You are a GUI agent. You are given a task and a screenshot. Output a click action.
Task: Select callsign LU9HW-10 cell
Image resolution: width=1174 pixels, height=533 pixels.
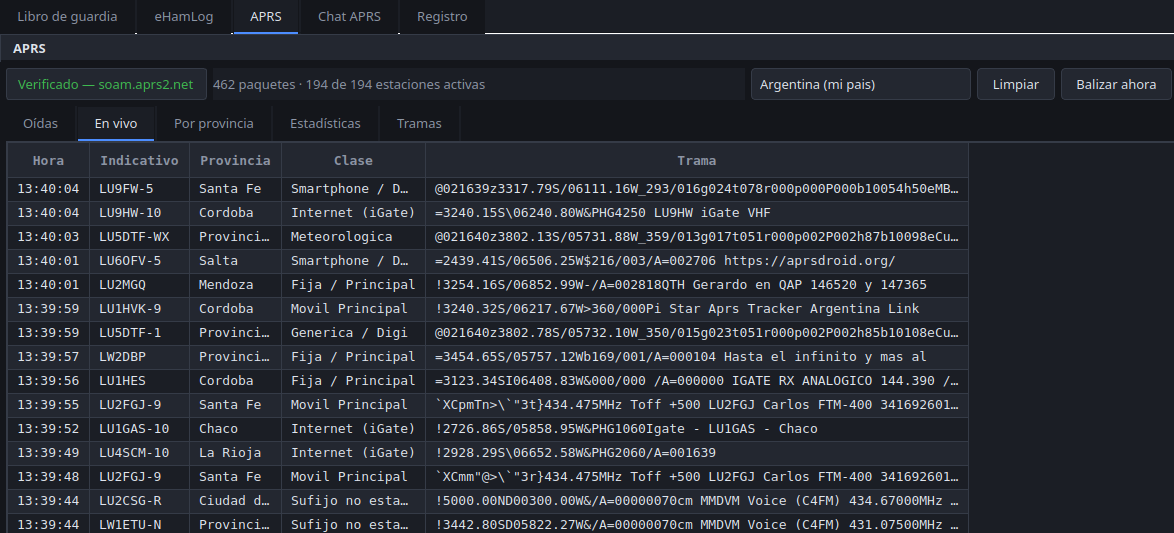(x=139, y=213)
